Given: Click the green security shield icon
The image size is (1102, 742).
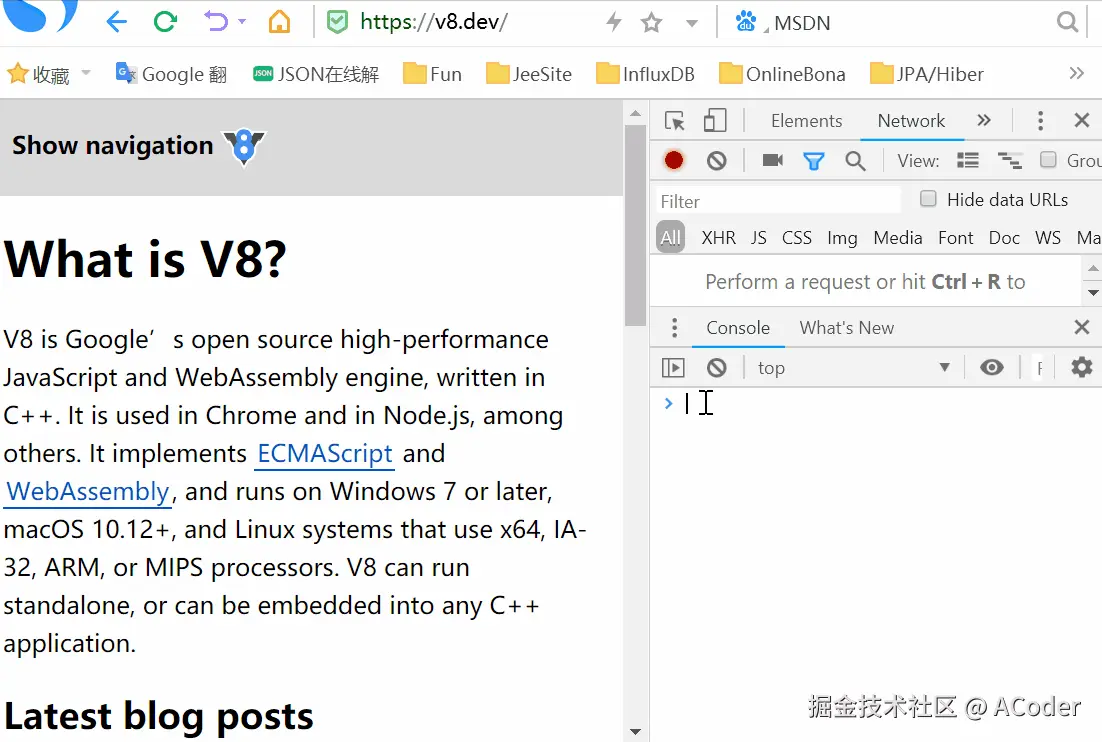Looking at the screenshot, I should (337, 22).
